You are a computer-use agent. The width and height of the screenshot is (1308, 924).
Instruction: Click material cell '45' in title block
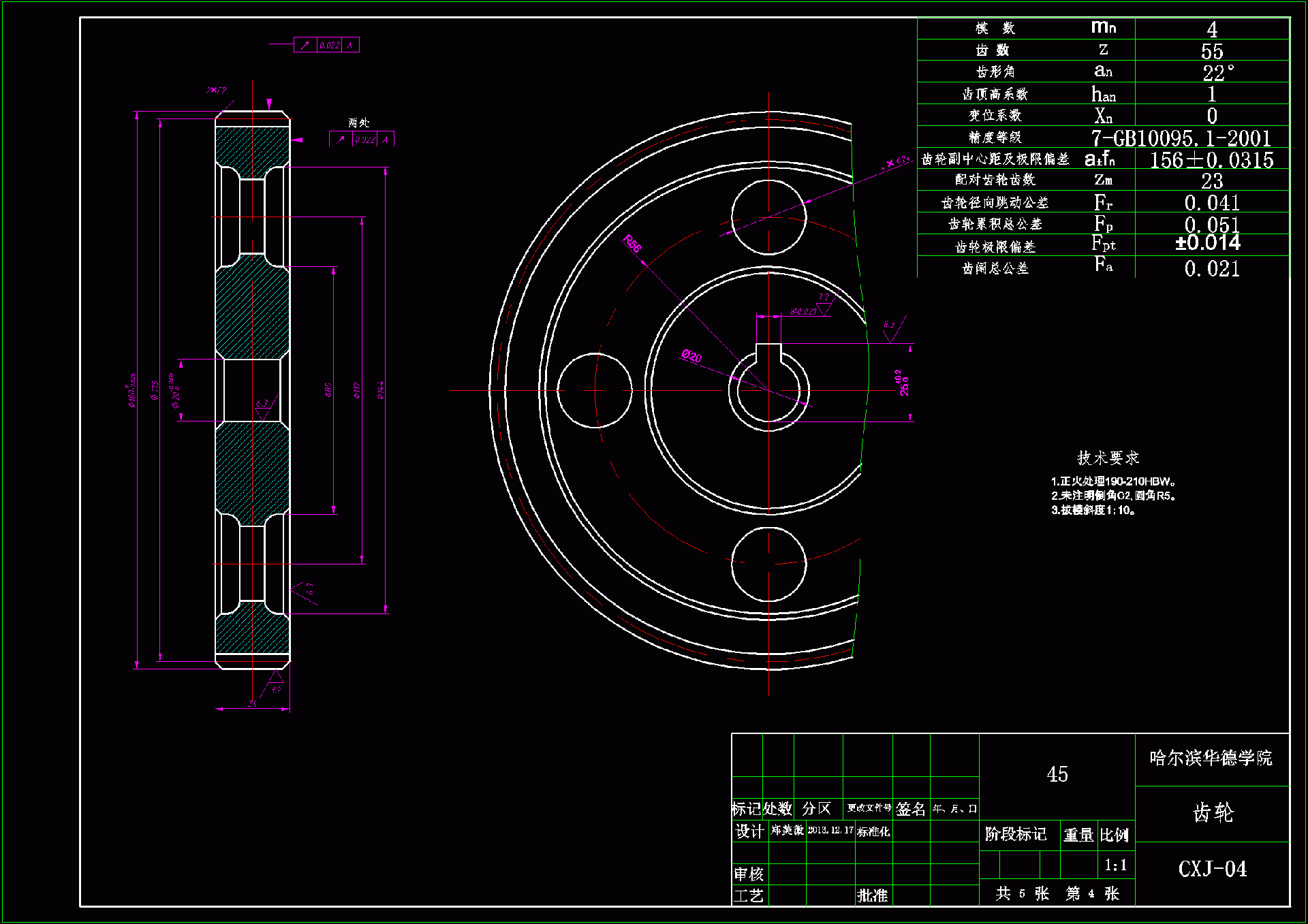tap(1057, 775)
